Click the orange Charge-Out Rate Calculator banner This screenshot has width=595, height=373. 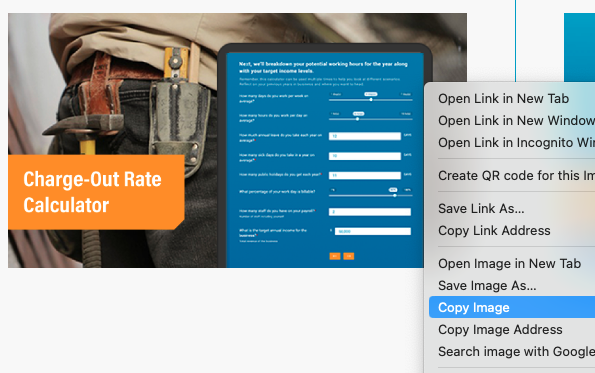point(96,192)
